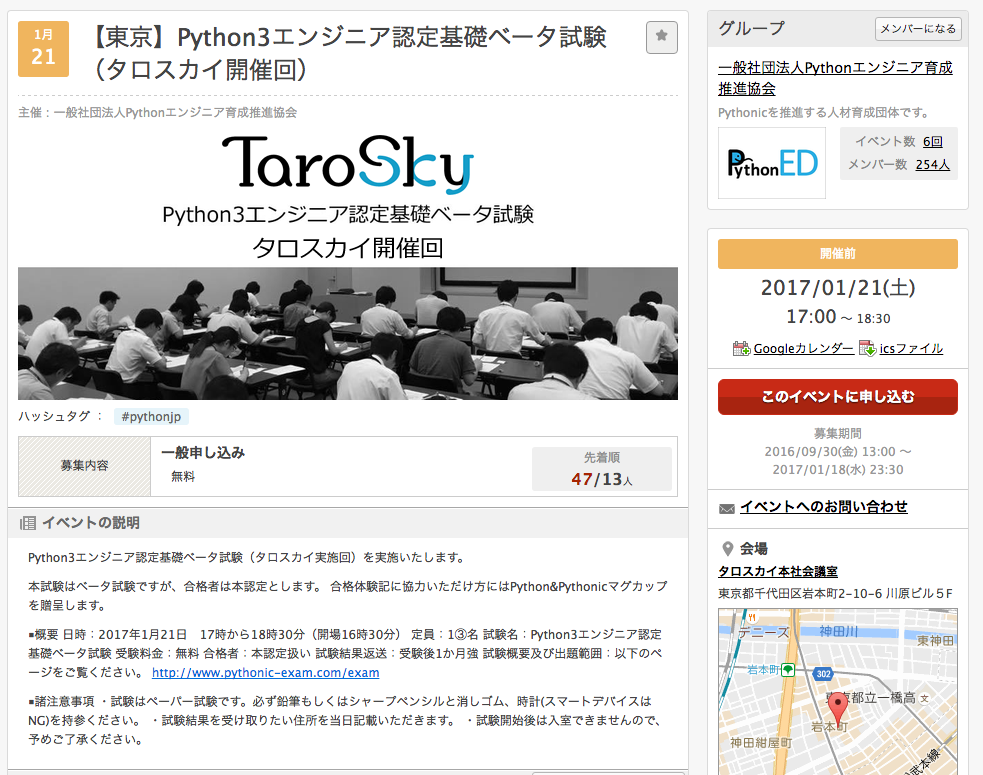The image size is (983, 775).
Task: Click the Iwamotocho station icon on map
Action: [788, 670]
